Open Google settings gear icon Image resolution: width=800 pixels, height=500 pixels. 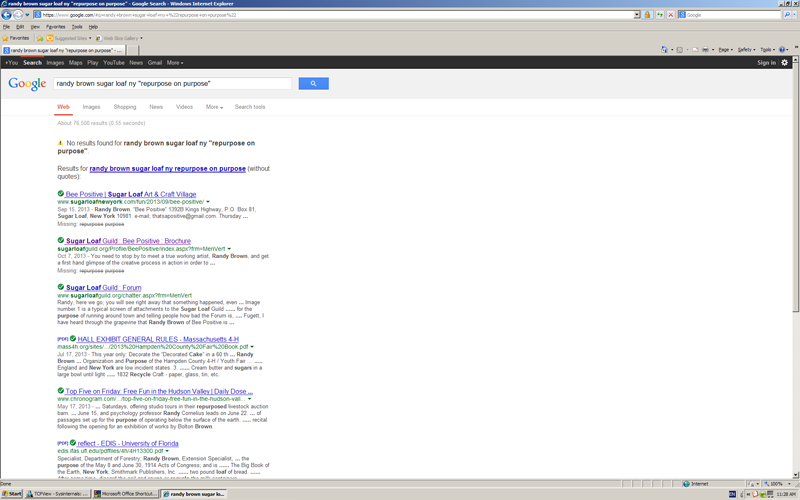[785, 63]
